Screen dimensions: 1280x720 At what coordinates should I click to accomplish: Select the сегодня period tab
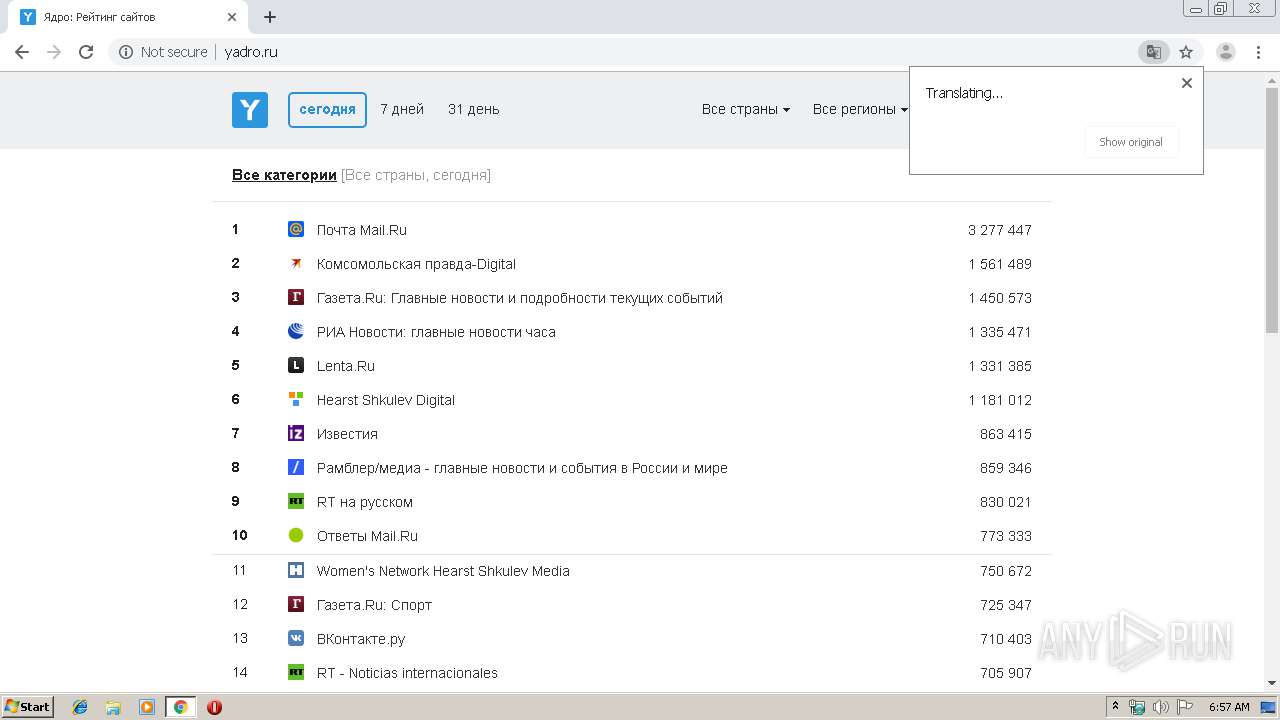(x=327, y=109)
